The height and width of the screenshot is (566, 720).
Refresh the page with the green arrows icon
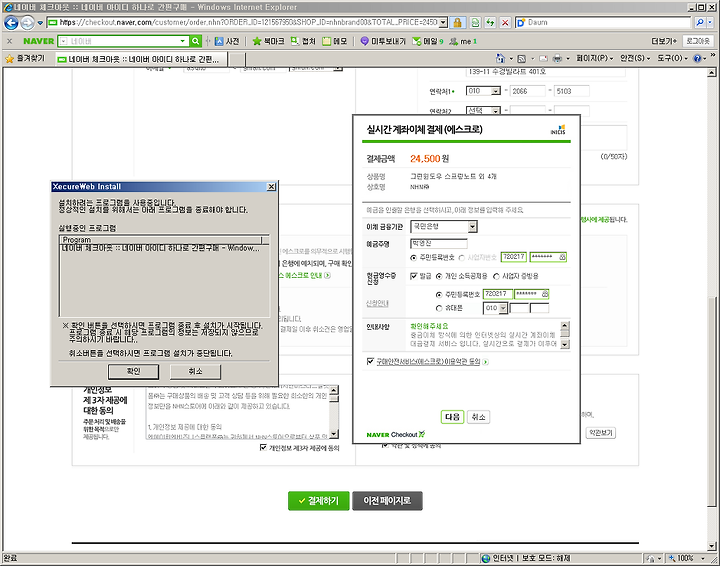pyautogui.click(x=490, y=22)
